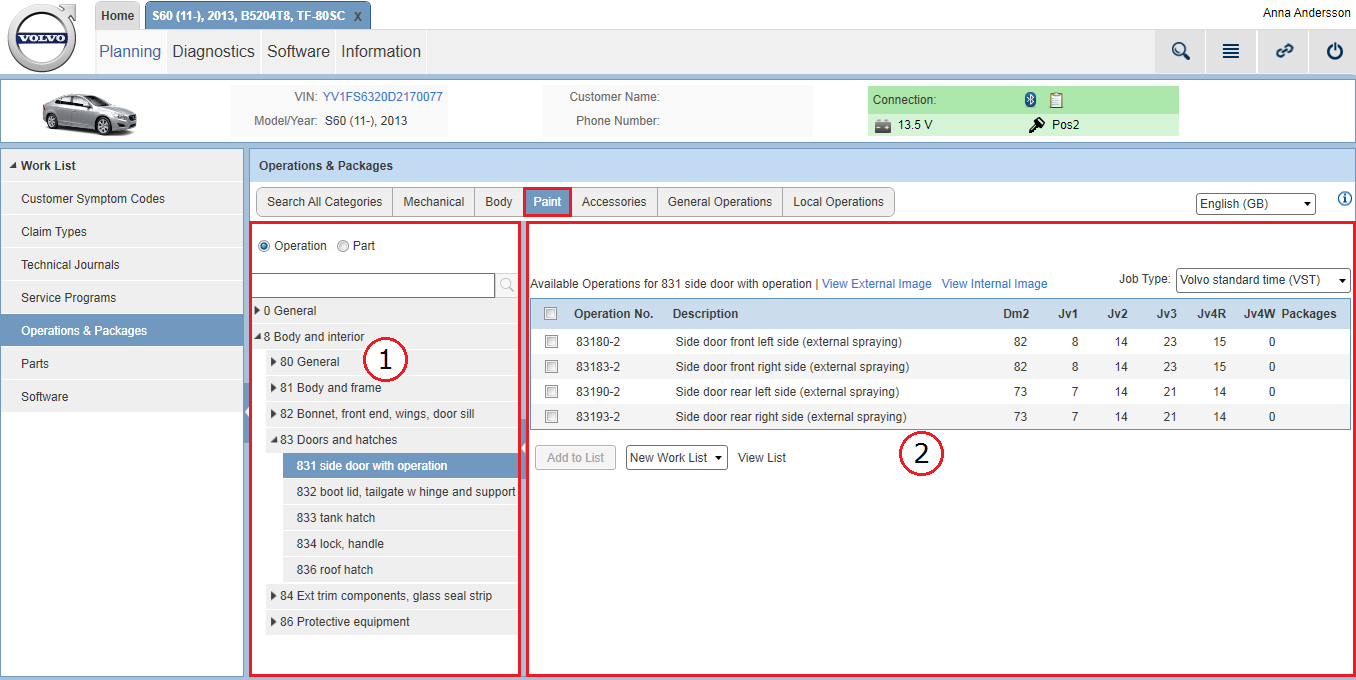The image size is (1356, 680).
Task: Open Service Programs in sidebar
Action: pos(122,298)
